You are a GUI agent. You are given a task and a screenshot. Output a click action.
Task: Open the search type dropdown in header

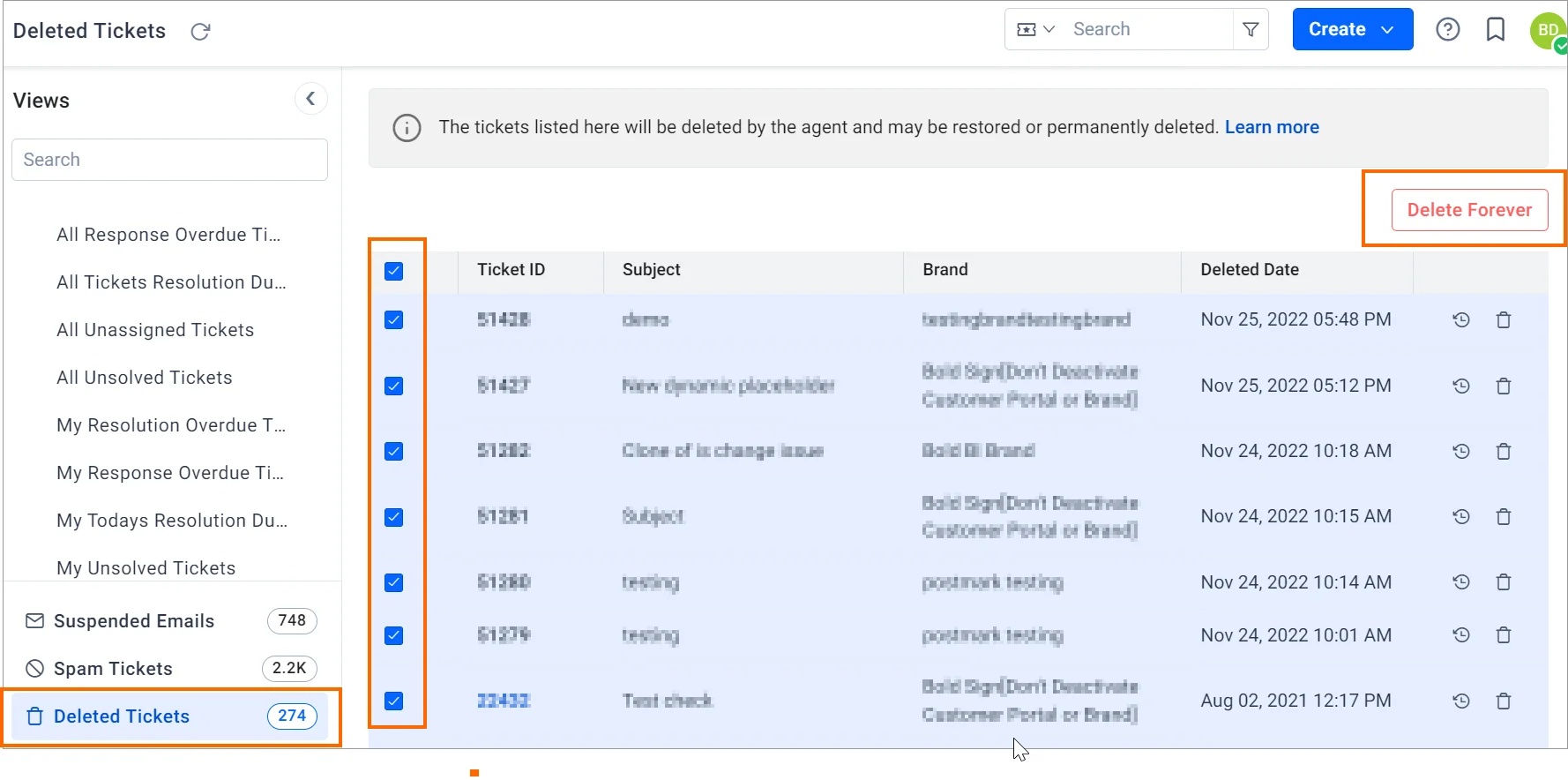click(x=1035, y=30)
